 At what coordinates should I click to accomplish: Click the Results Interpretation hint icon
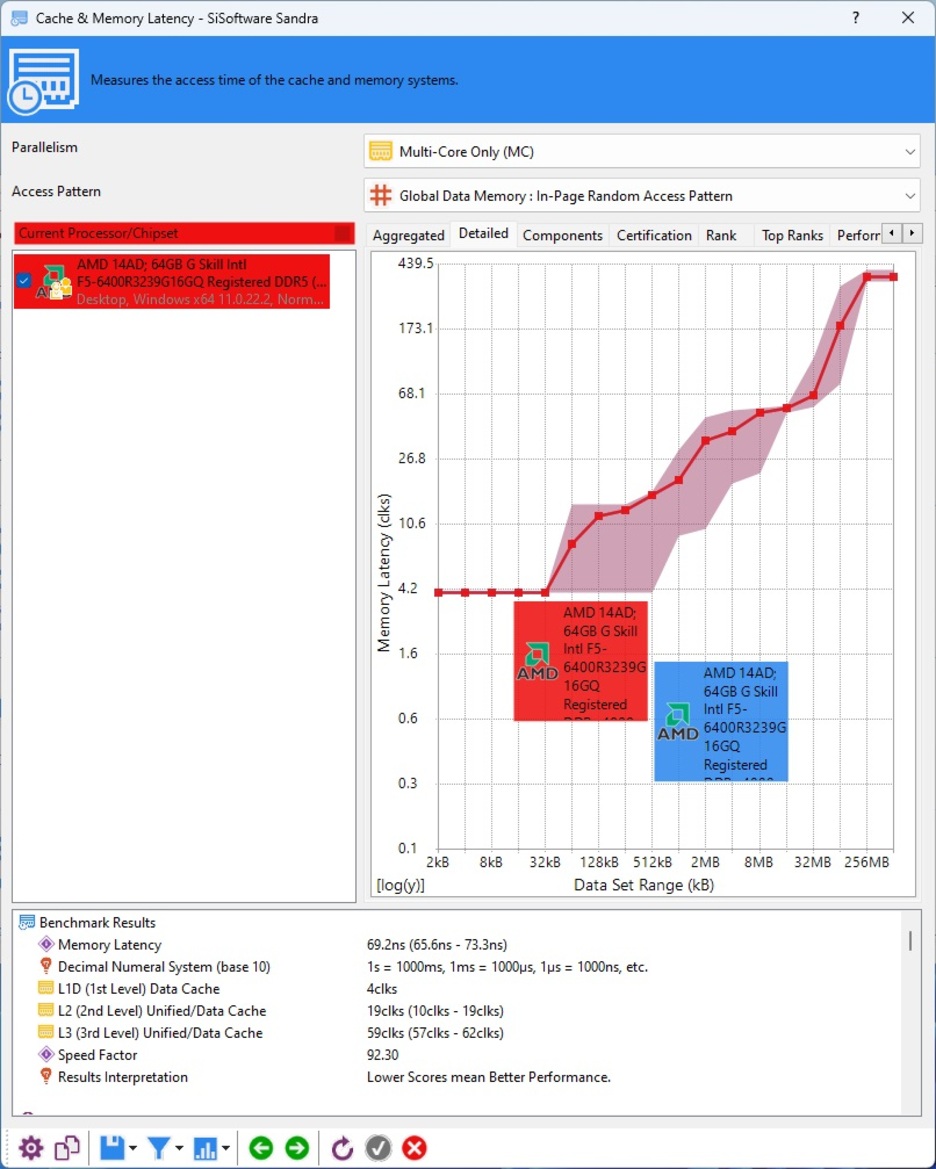point(46,1077)
